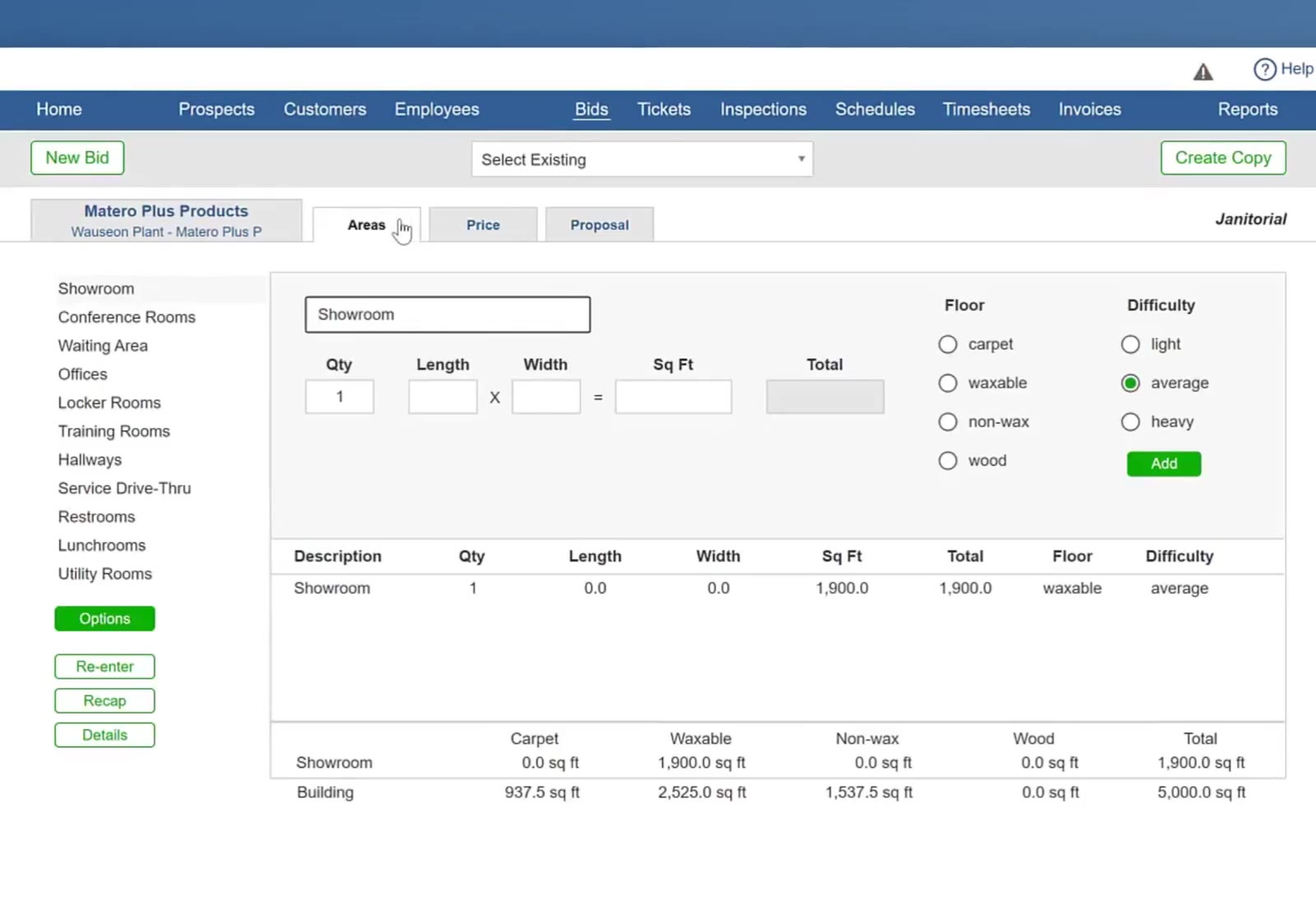Click the New Bid button

tap(77, 158)
